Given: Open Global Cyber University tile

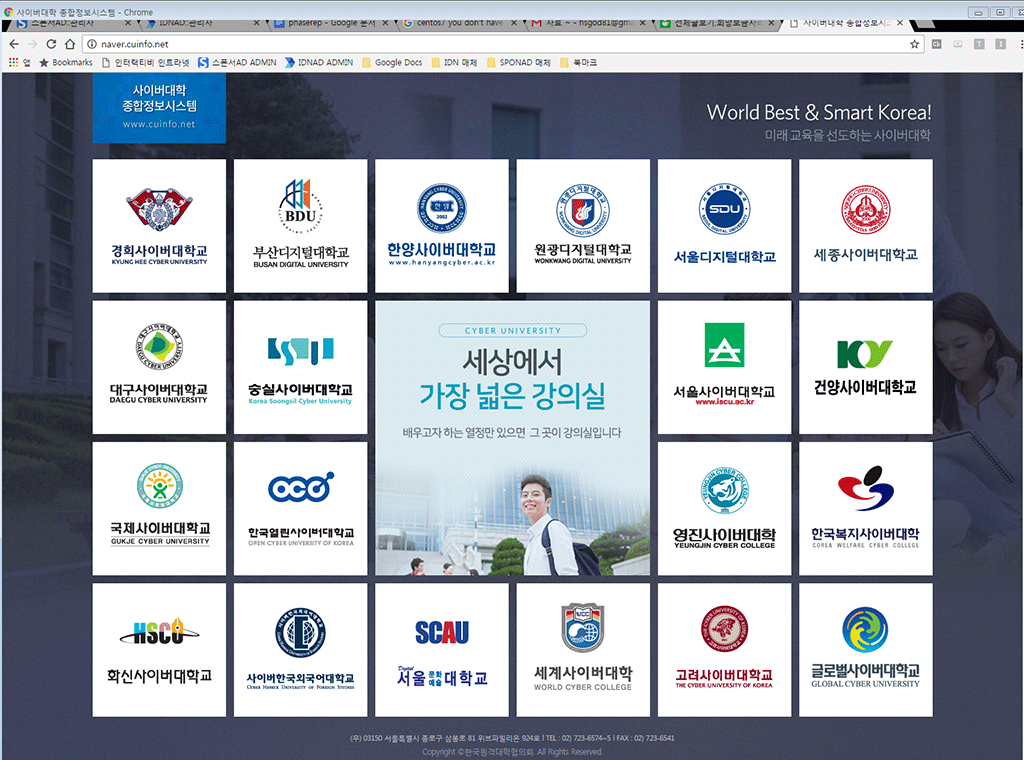Looking at the screenshot, I should 866,650.
